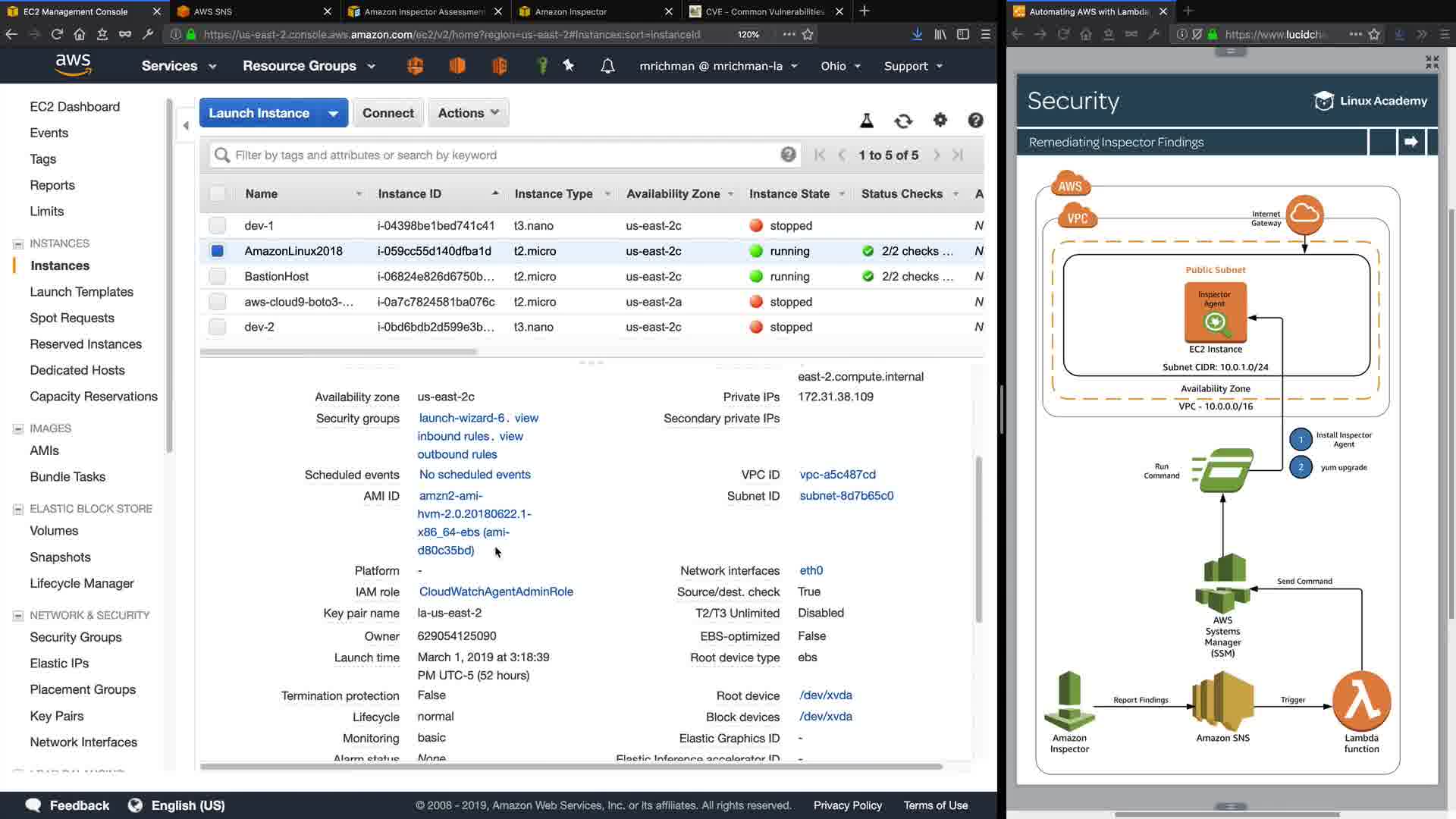Collapse the left navigation pane arrow
Image resolution: width=1456 pixels, height=819 pixels.
click(186, 125)
